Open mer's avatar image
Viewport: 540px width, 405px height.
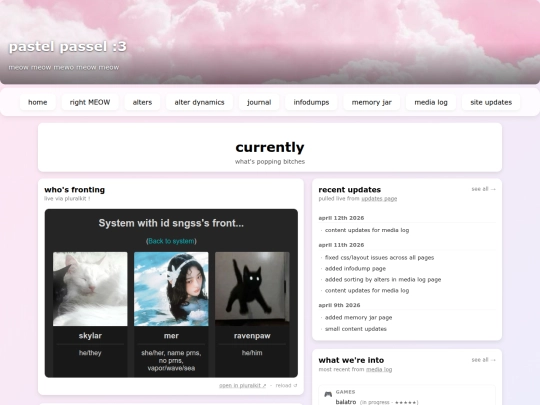pos(171,289)
